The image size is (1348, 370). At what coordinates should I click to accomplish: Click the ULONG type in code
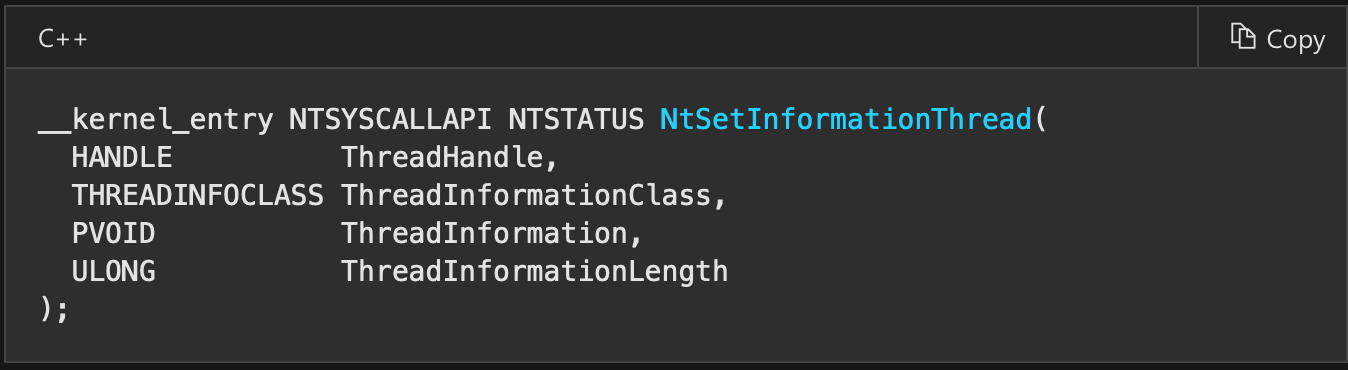point(114,272)
